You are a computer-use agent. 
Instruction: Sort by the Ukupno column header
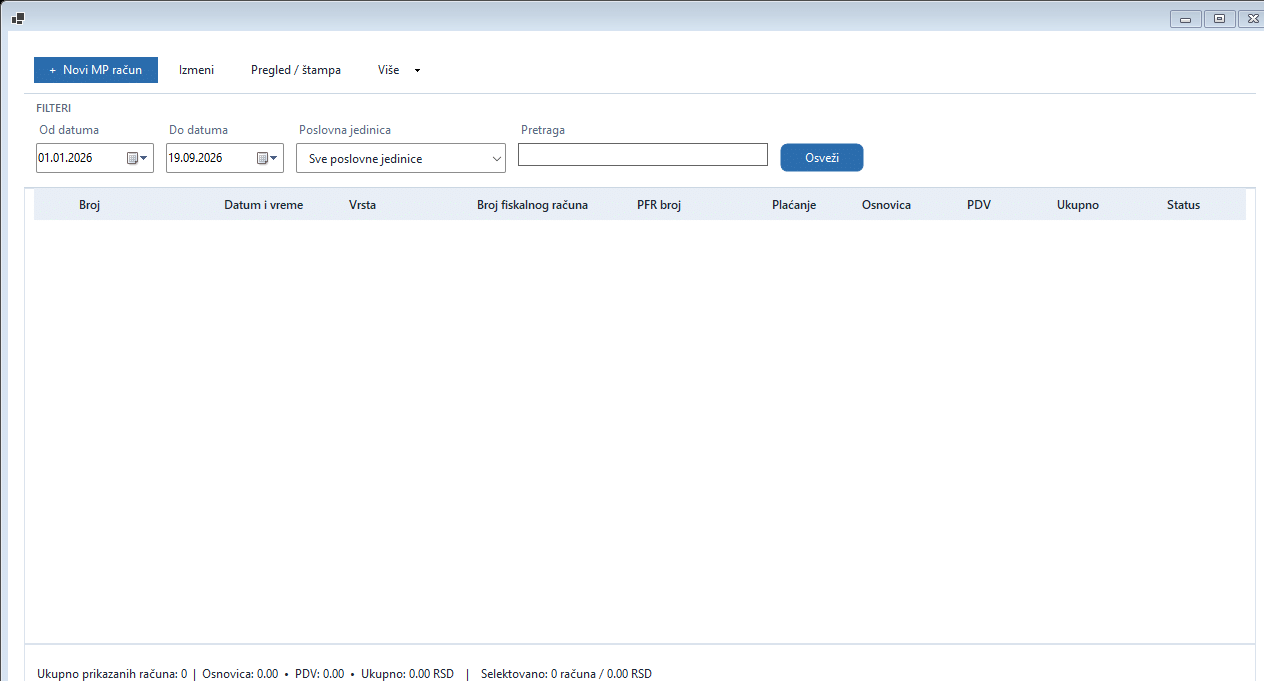pyautogui.click(x=1078, y=205)
